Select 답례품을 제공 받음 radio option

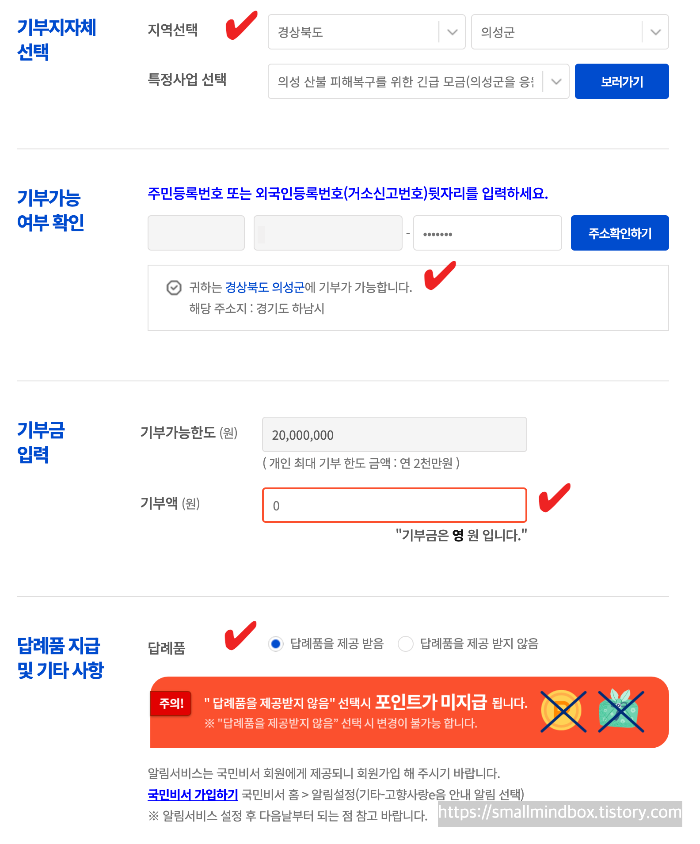276,644
